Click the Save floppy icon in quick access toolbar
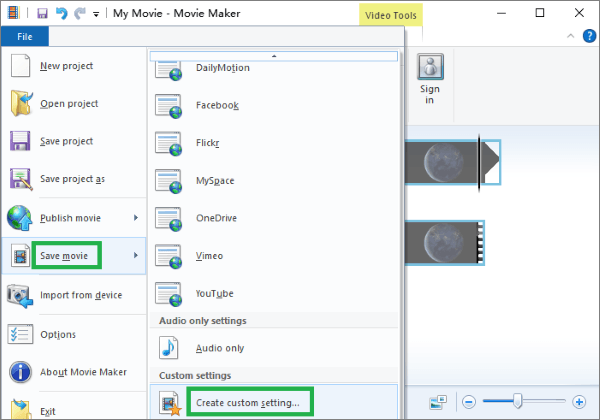The height and width of the screenshot is (420, 600). coord(42,13)
